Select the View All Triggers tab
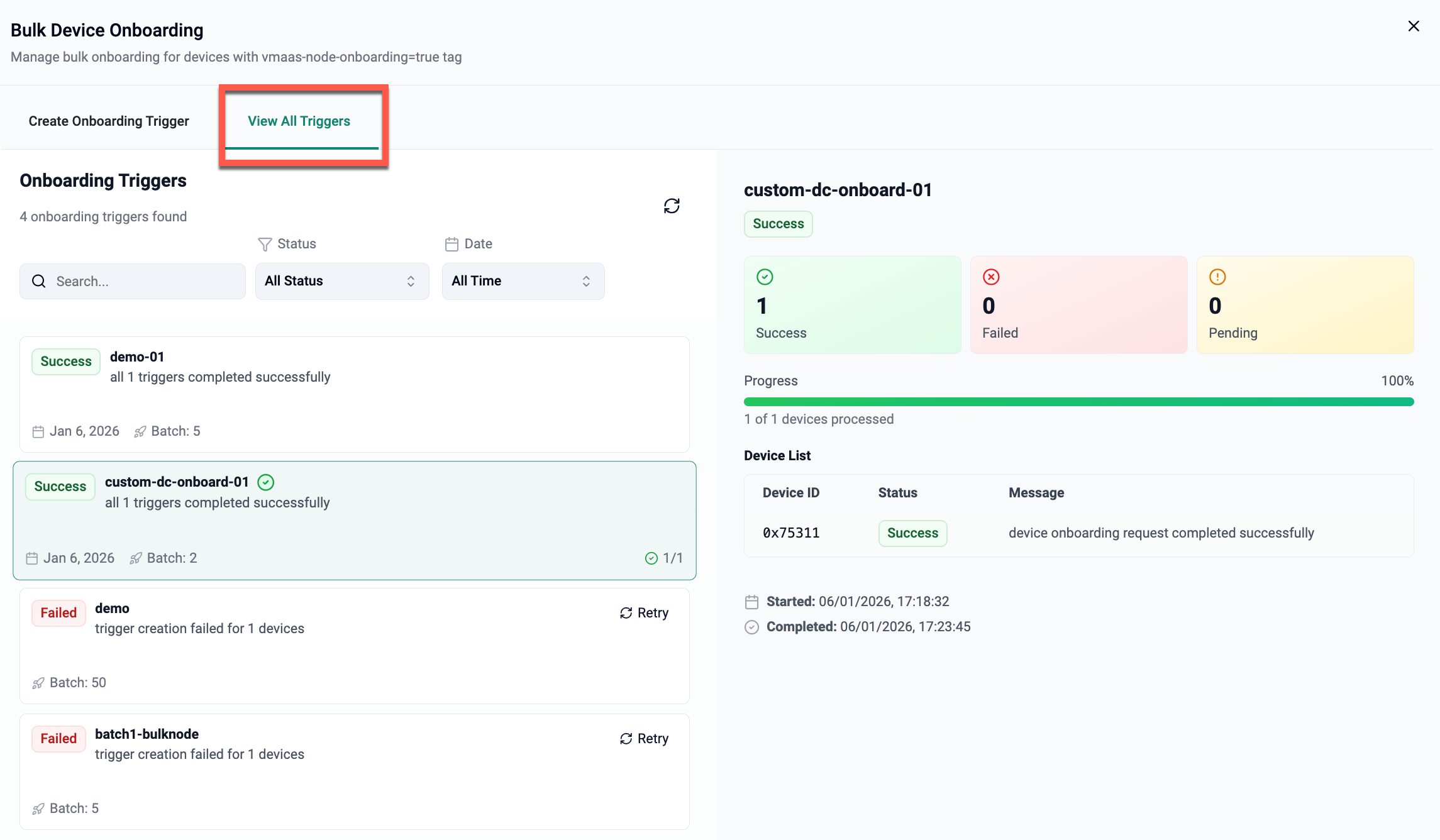Viewport: 1440px width, 840px height. click(299, 121)
